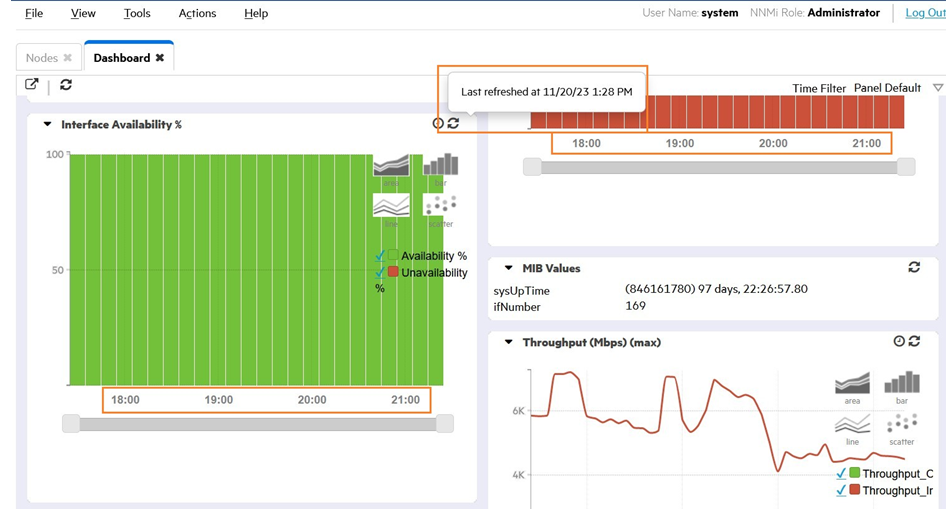
Task: Uncheck the red Throughput_Ir series
Action: point(841,490)
